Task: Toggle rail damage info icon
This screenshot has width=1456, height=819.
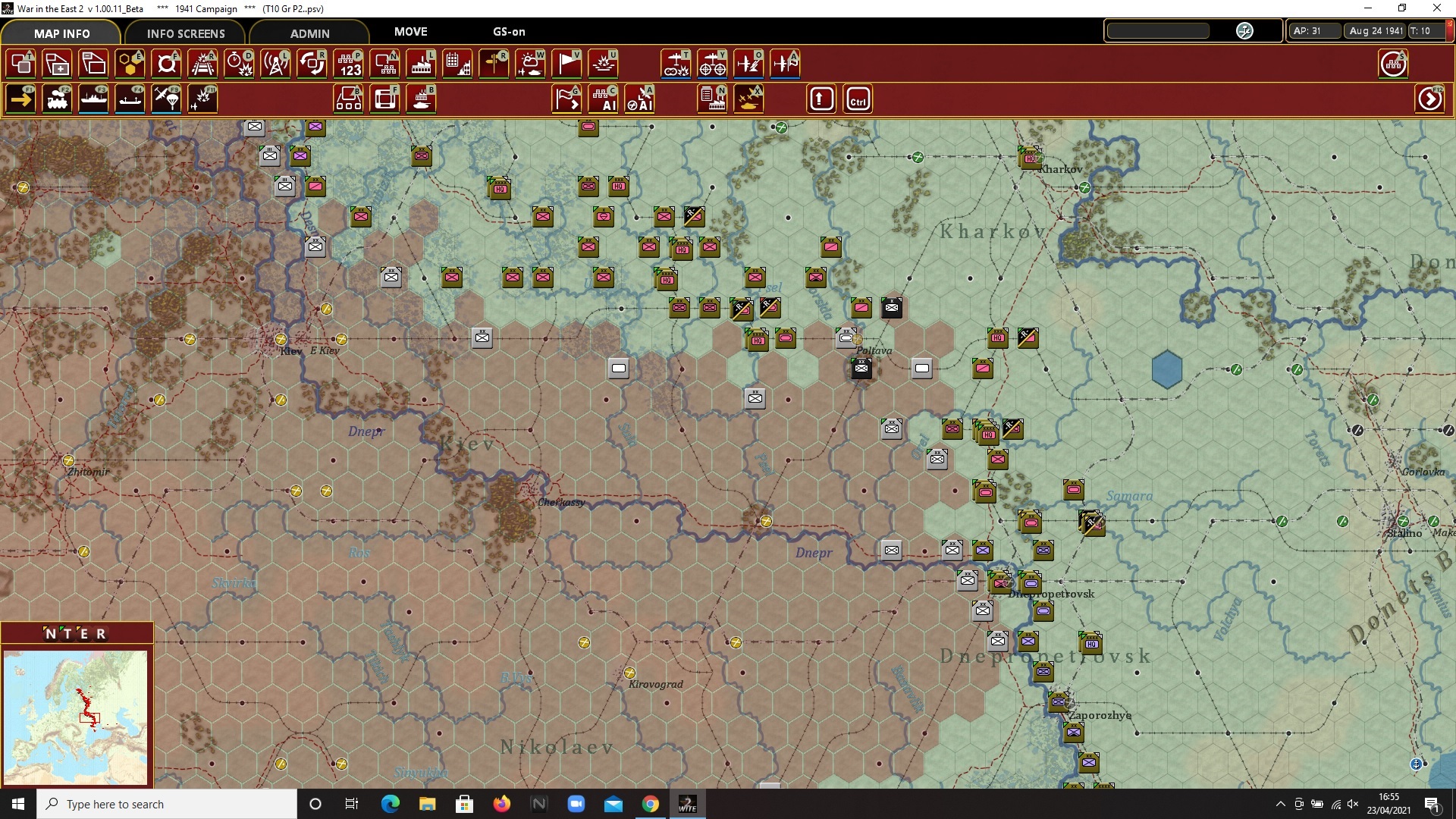Action: pos(203,64)
